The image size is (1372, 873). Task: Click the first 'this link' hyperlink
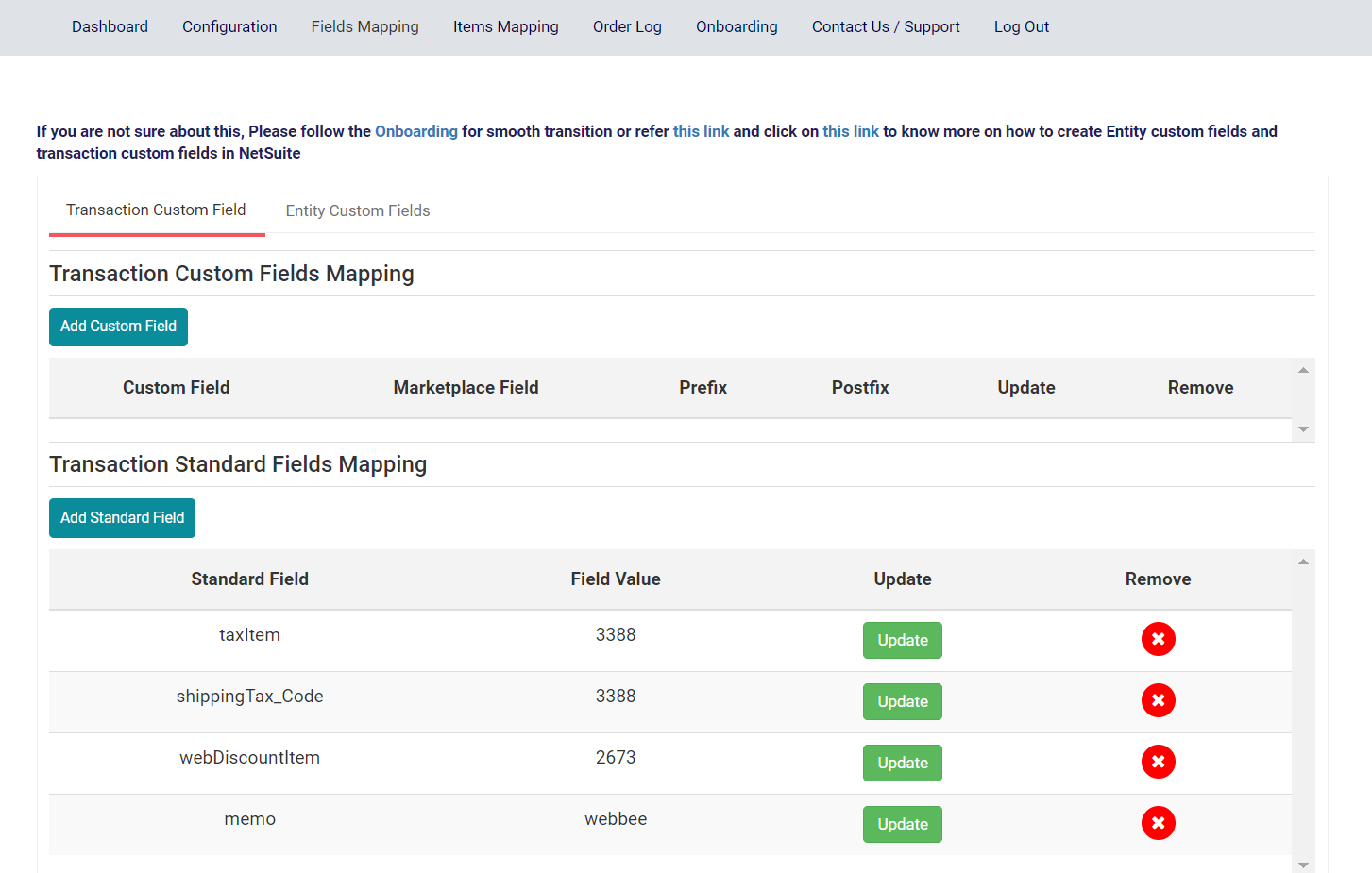click(x=702, y=131)
